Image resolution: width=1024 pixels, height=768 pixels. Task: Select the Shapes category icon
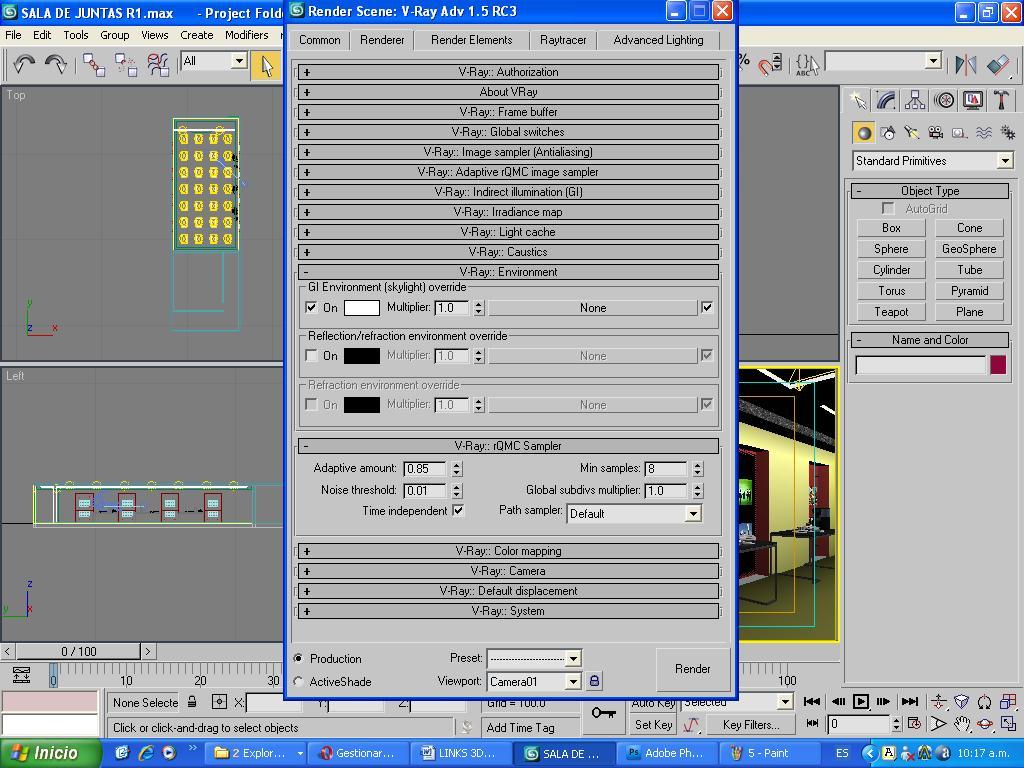pos(888,133)
